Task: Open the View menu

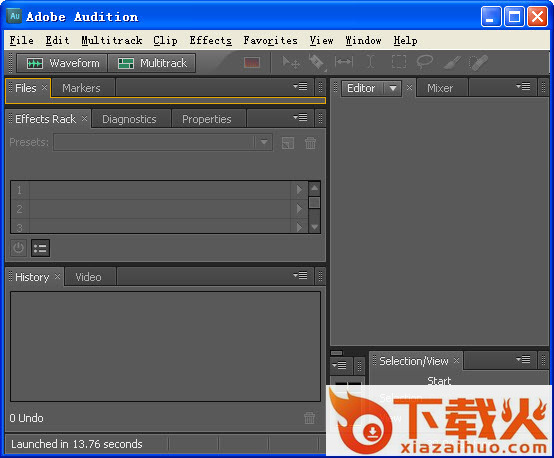Action: click(x=322, y=41)
